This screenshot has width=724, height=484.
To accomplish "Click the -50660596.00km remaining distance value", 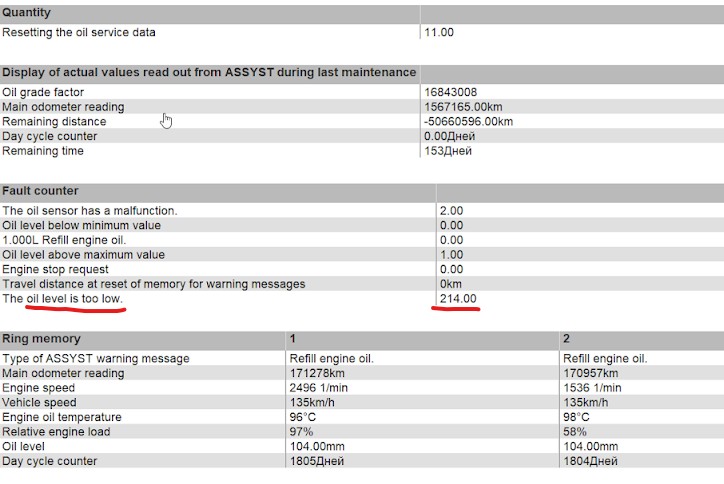I will click(x=469, y=122).
